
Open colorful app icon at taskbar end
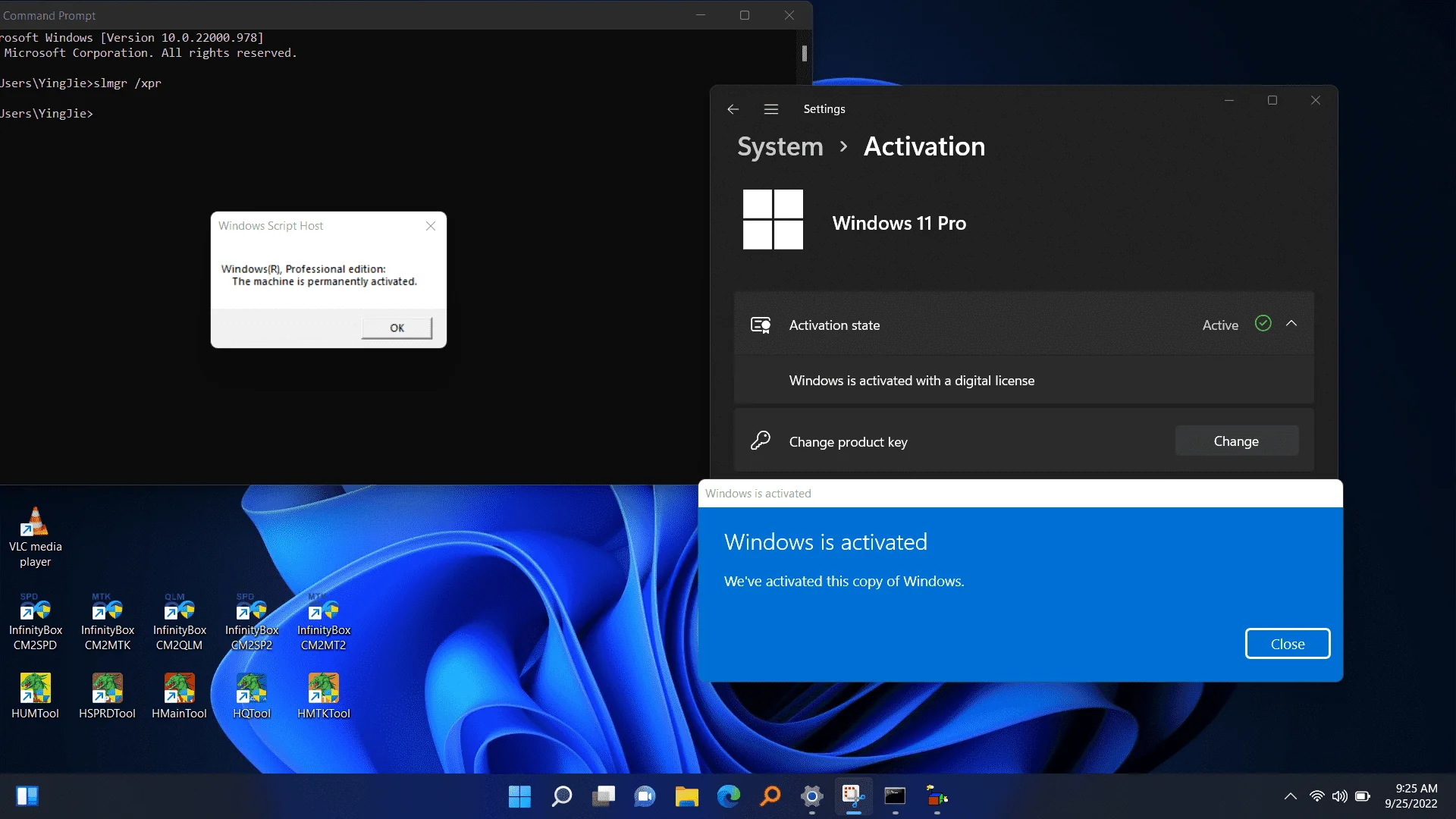(x=937, y=796)
